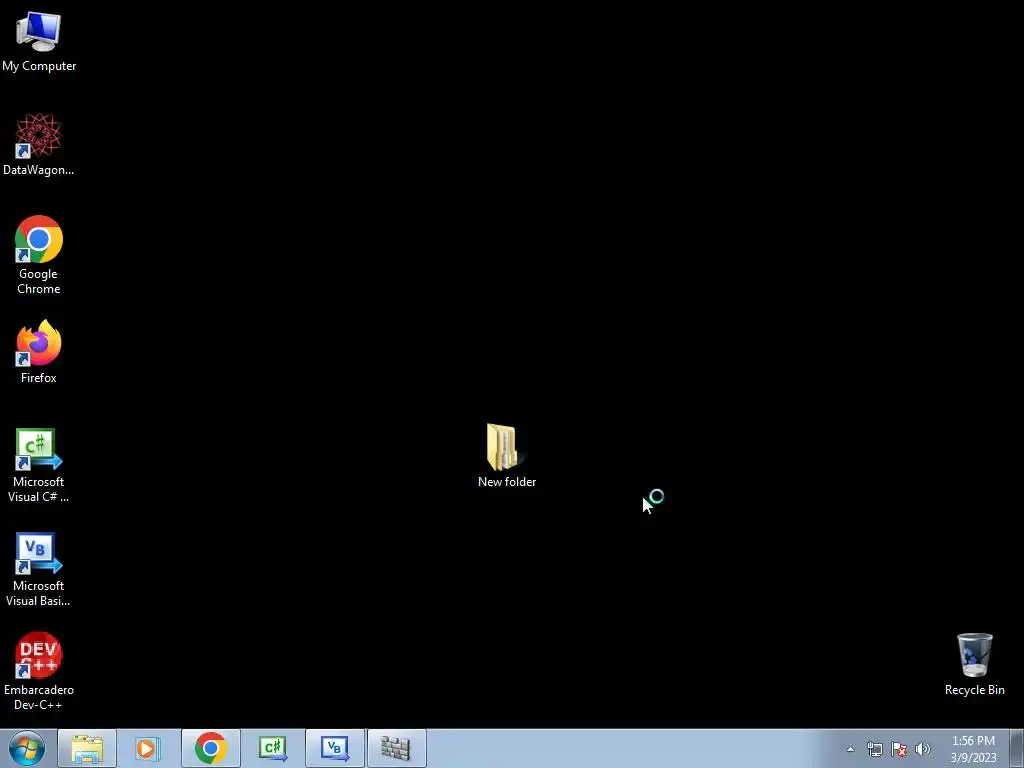The height and width of the screenshot is (768, 1024).
Task: Open Visual C# from the taskbar
Action: [272, 748]
